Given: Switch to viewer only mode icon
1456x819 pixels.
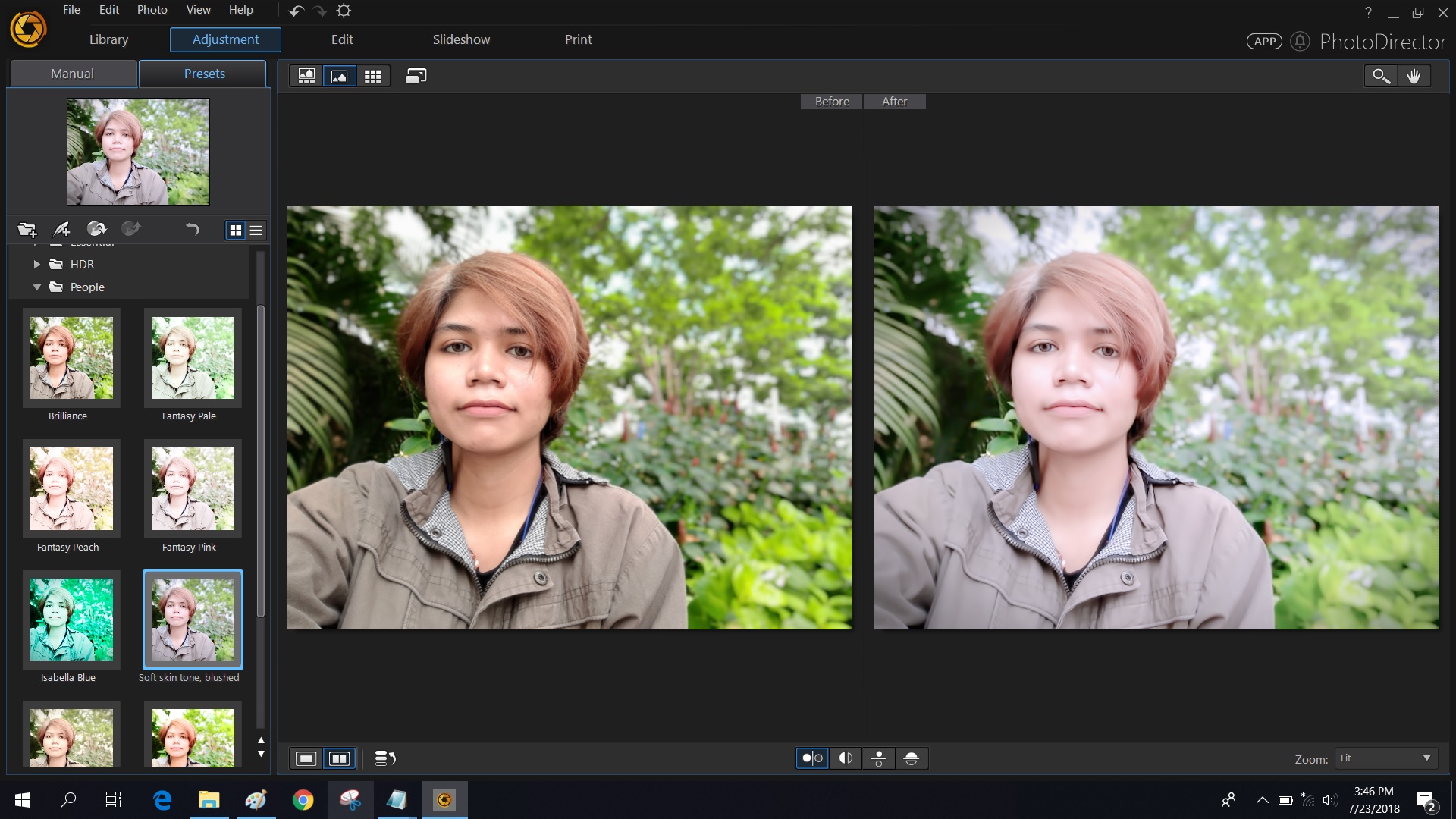Looking at the screenshot, I should [x=340, y=76].
